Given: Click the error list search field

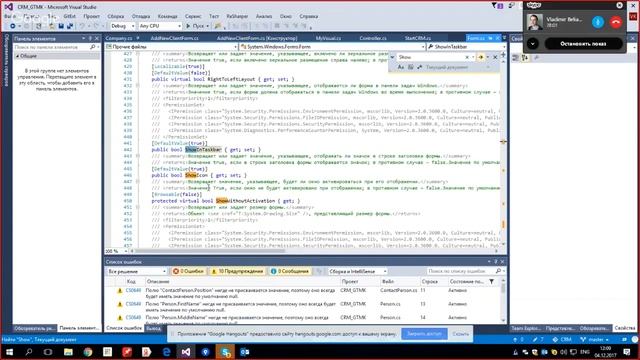Looking at the screenshot, I should [461, 271].
